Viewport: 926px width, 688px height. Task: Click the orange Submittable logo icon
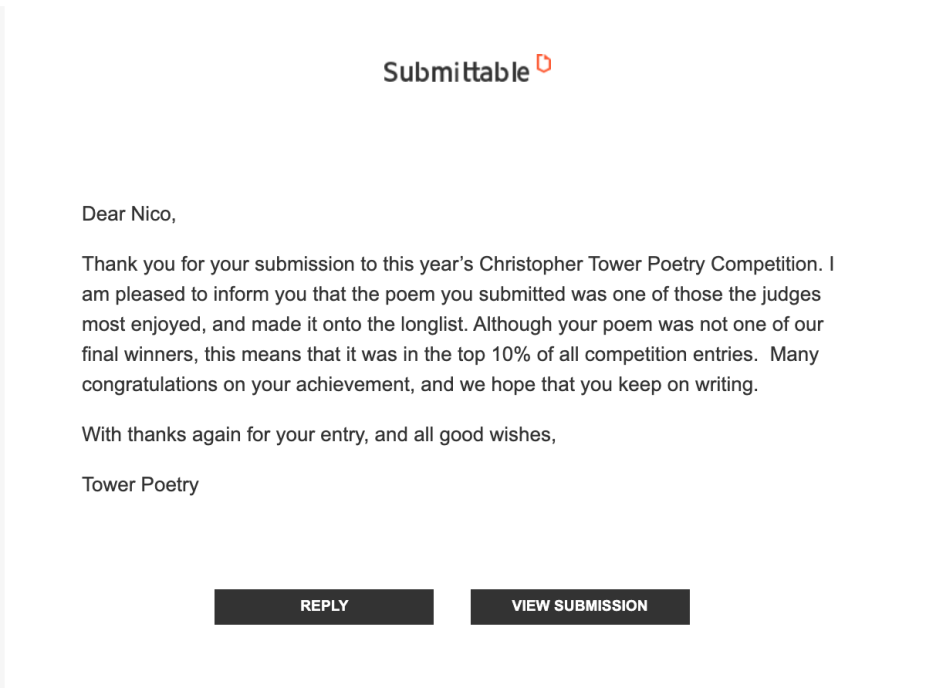[544, 63]
